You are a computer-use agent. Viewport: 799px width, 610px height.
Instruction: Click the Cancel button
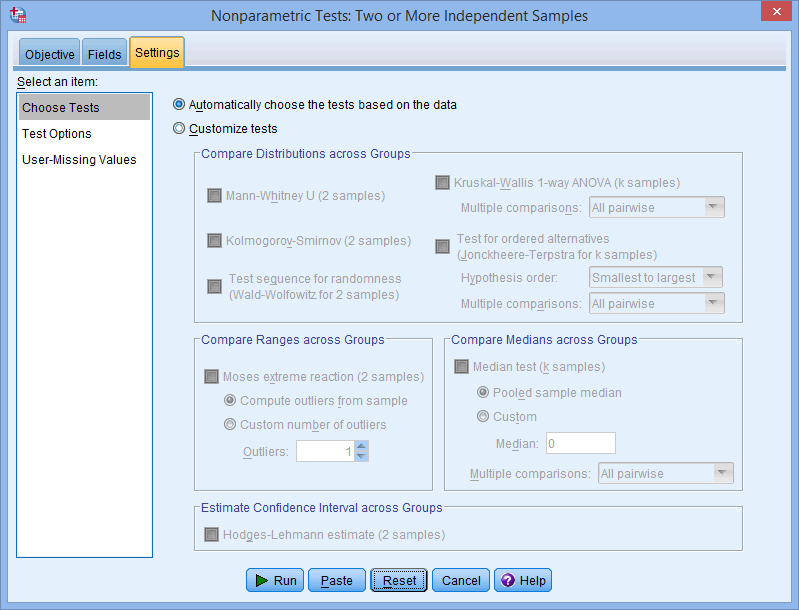tap(461, 580)
